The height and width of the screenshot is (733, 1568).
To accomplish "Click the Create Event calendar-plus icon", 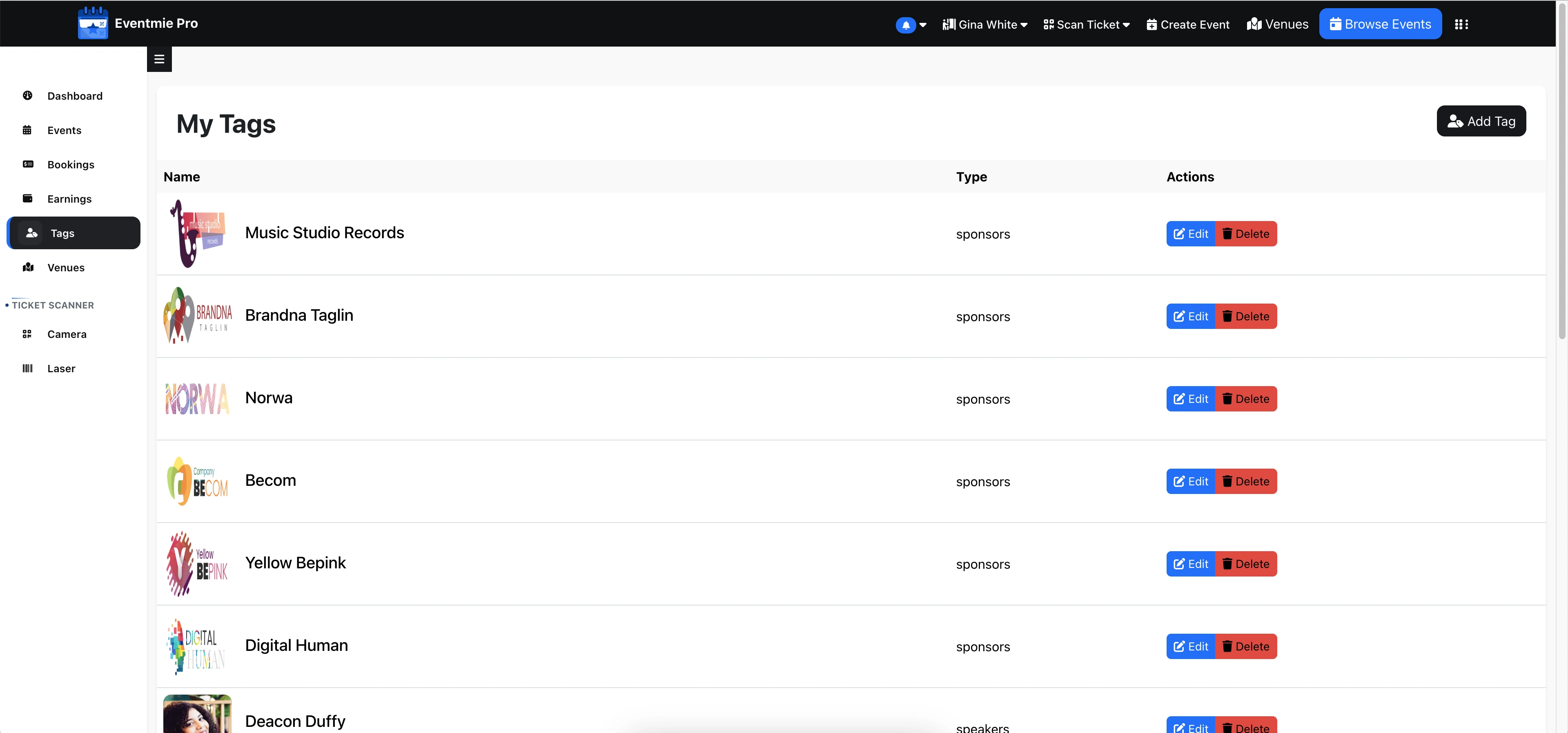I will (x=1151, y=25).
